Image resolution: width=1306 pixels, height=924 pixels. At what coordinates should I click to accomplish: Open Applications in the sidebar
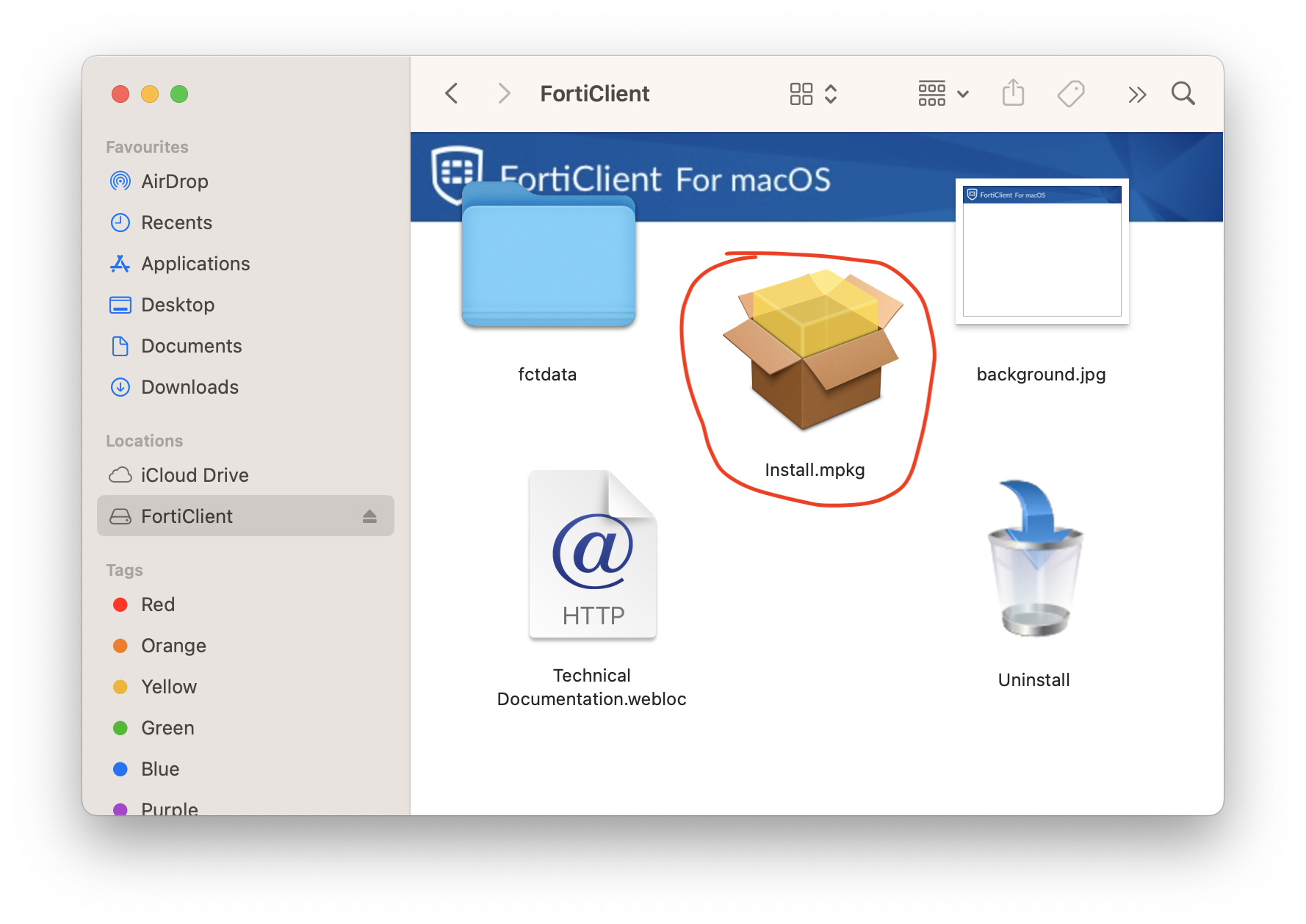pyautogui.click(x=245, y=264)
